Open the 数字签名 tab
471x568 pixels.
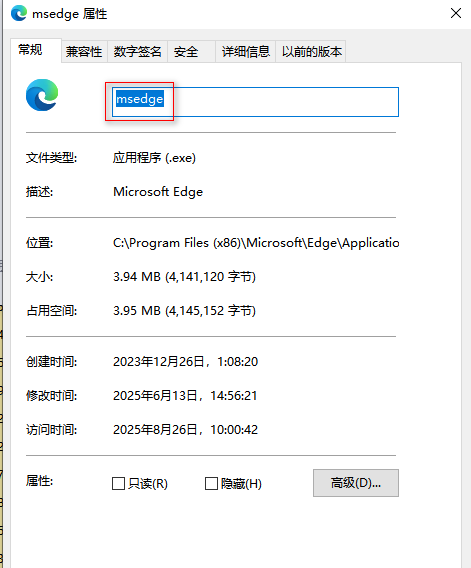point(137,51)
